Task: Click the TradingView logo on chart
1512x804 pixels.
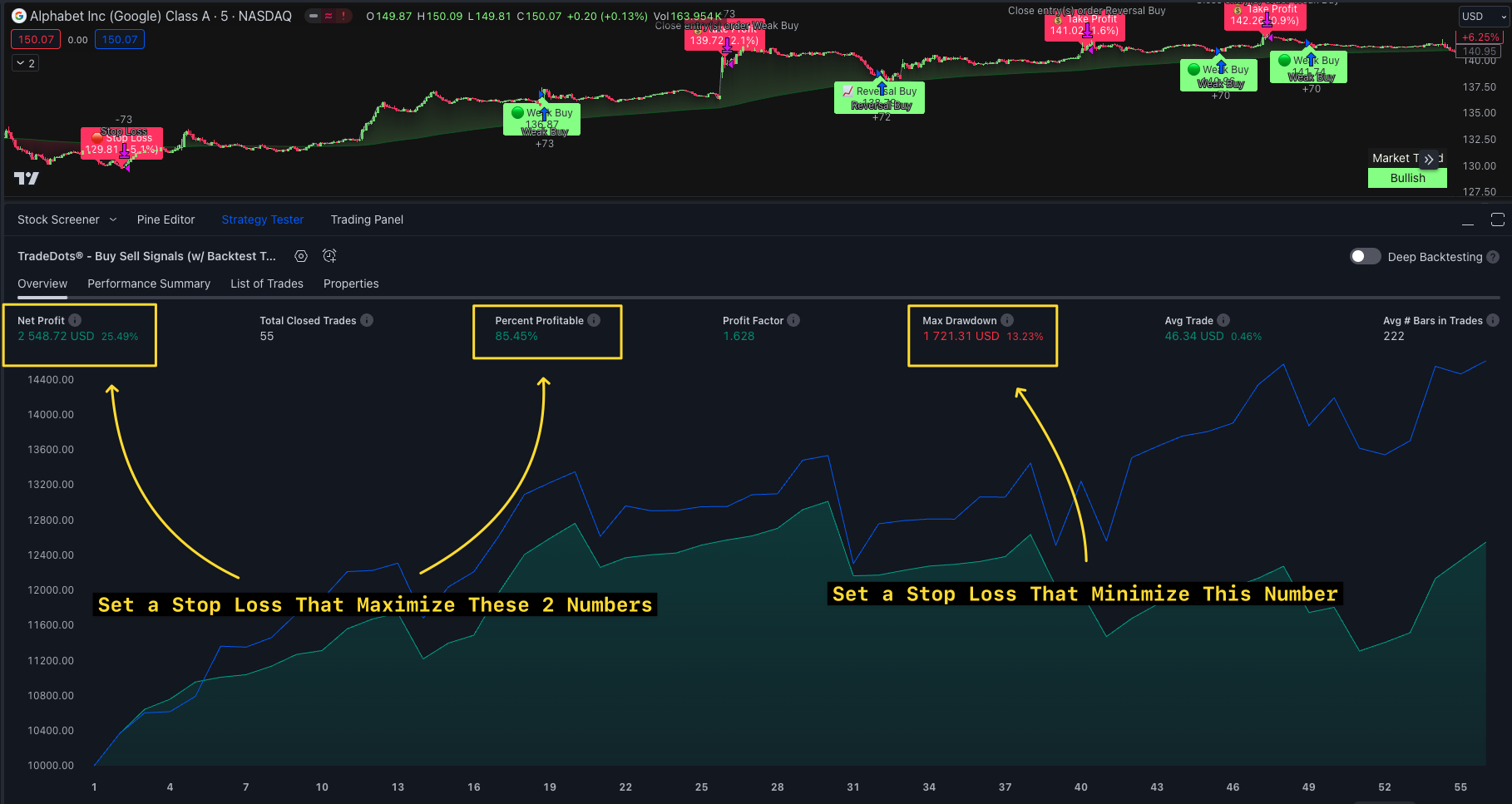Action: pyautogui.click(x=27, y=178)
